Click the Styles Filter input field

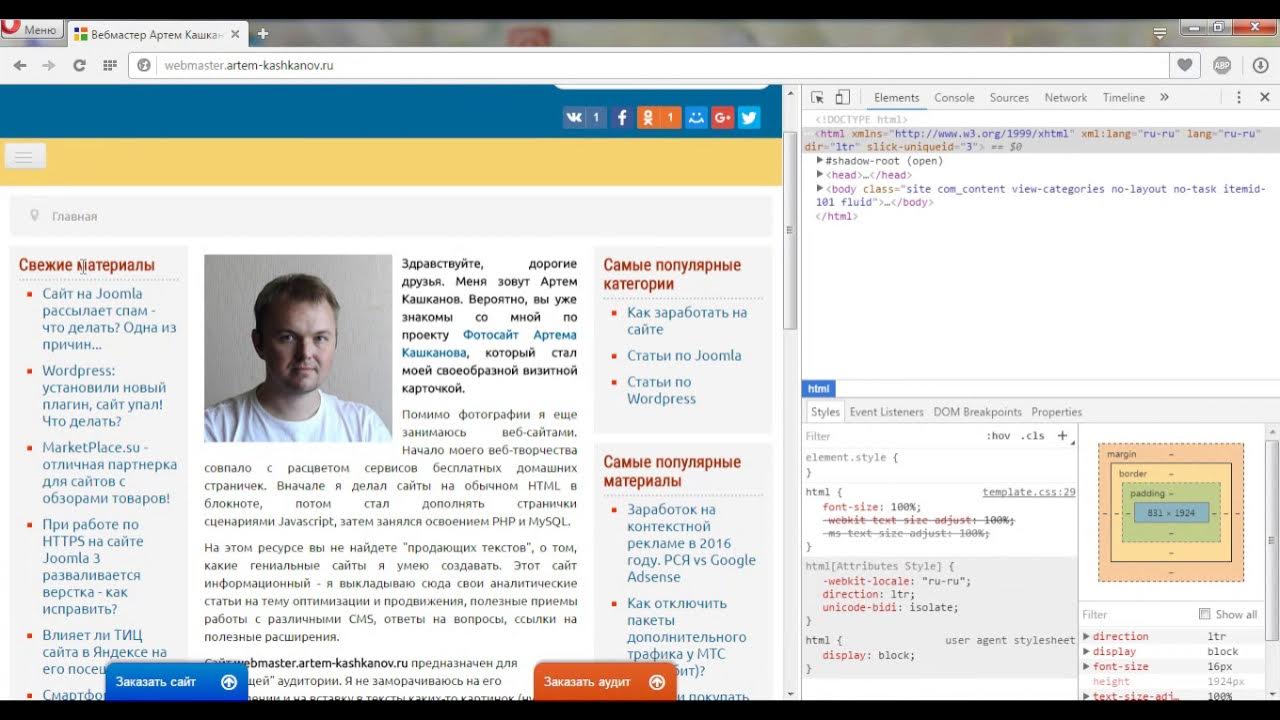click(x=890, y=436)
